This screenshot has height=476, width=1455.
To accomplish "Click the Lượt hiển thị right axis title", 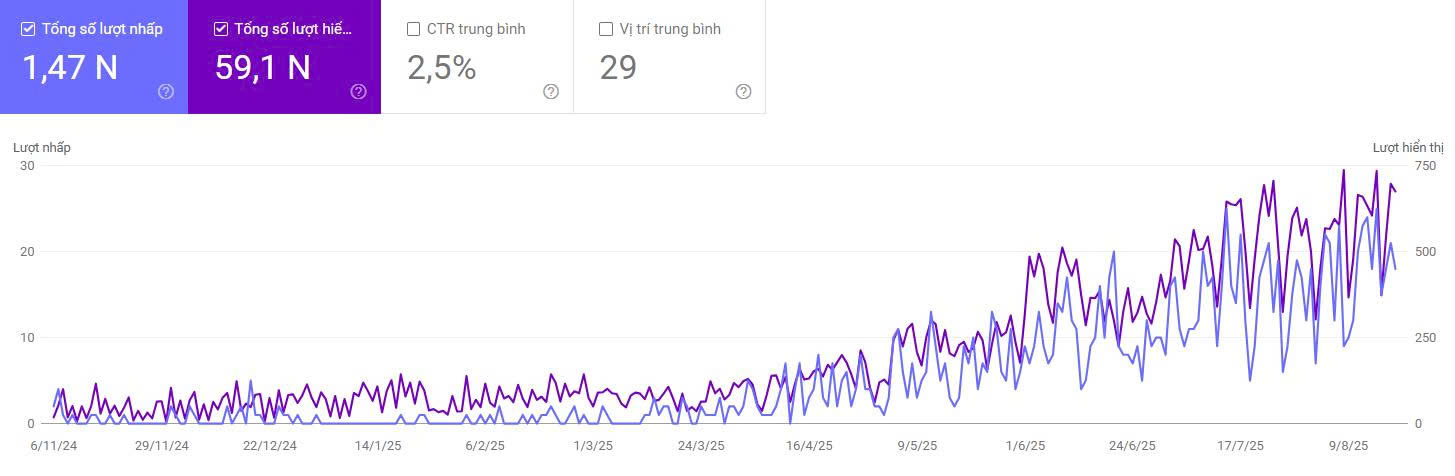I will (x=1408, y=148).
